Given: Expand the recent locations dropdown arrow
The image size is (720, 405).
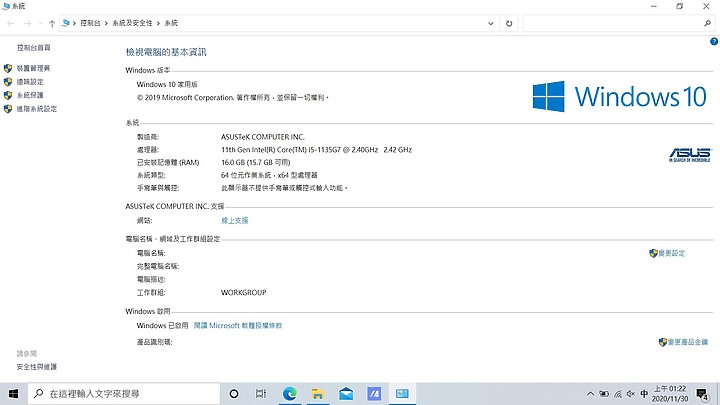Looking at the screenshot, I should click(39, 23).
